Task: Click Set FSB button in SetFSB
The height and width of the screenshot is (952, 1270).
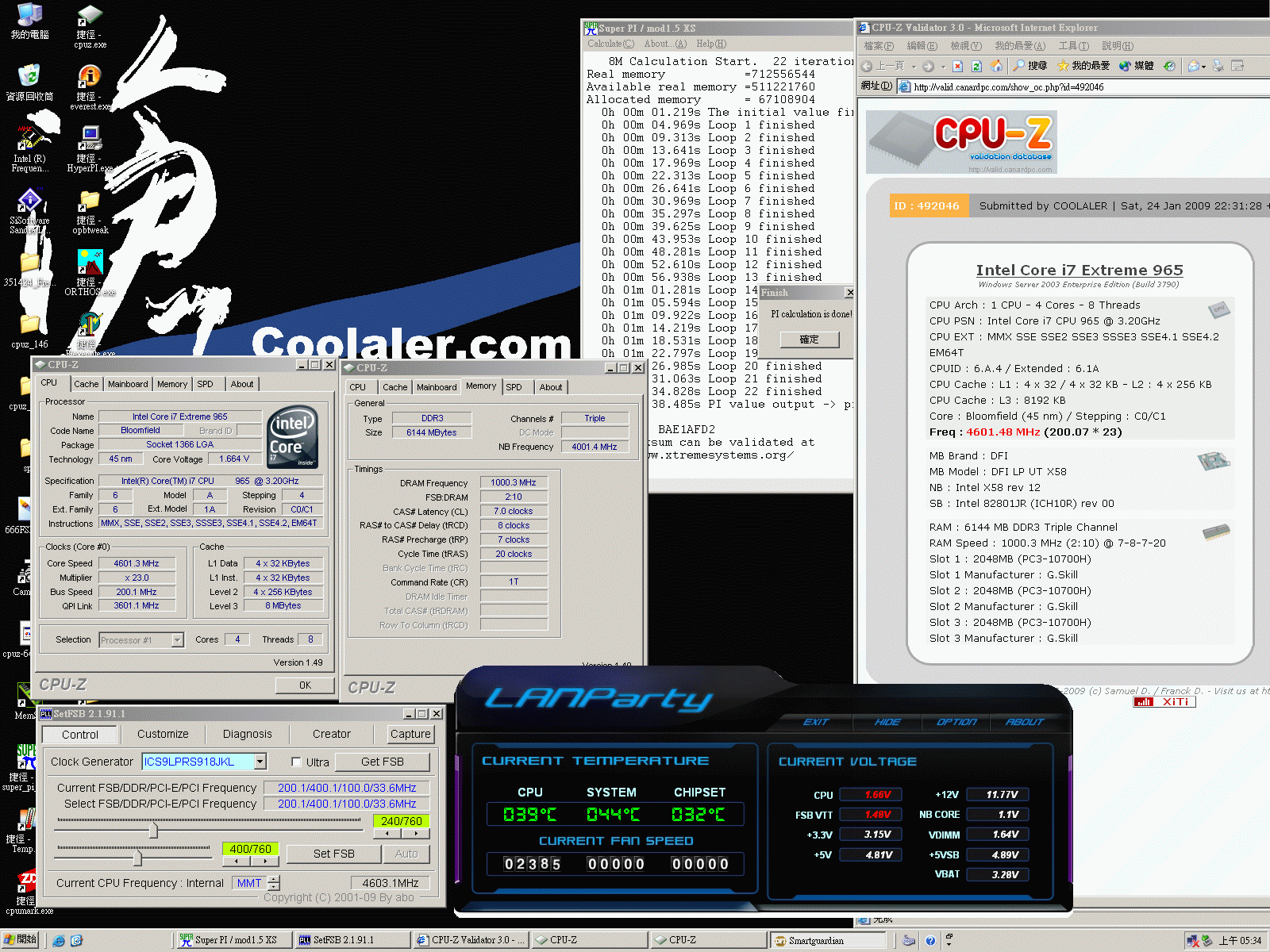Action: point(333,854)
